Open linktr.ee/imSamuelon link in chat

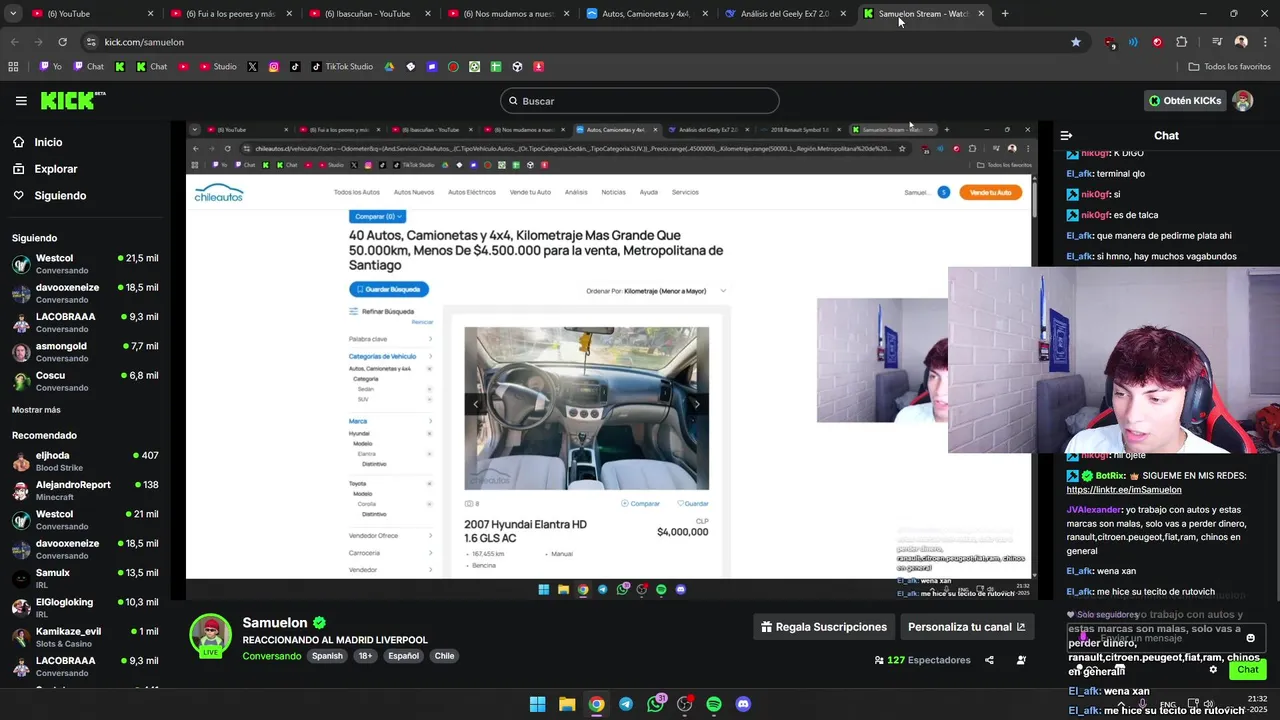click(x=1124, y=490)
